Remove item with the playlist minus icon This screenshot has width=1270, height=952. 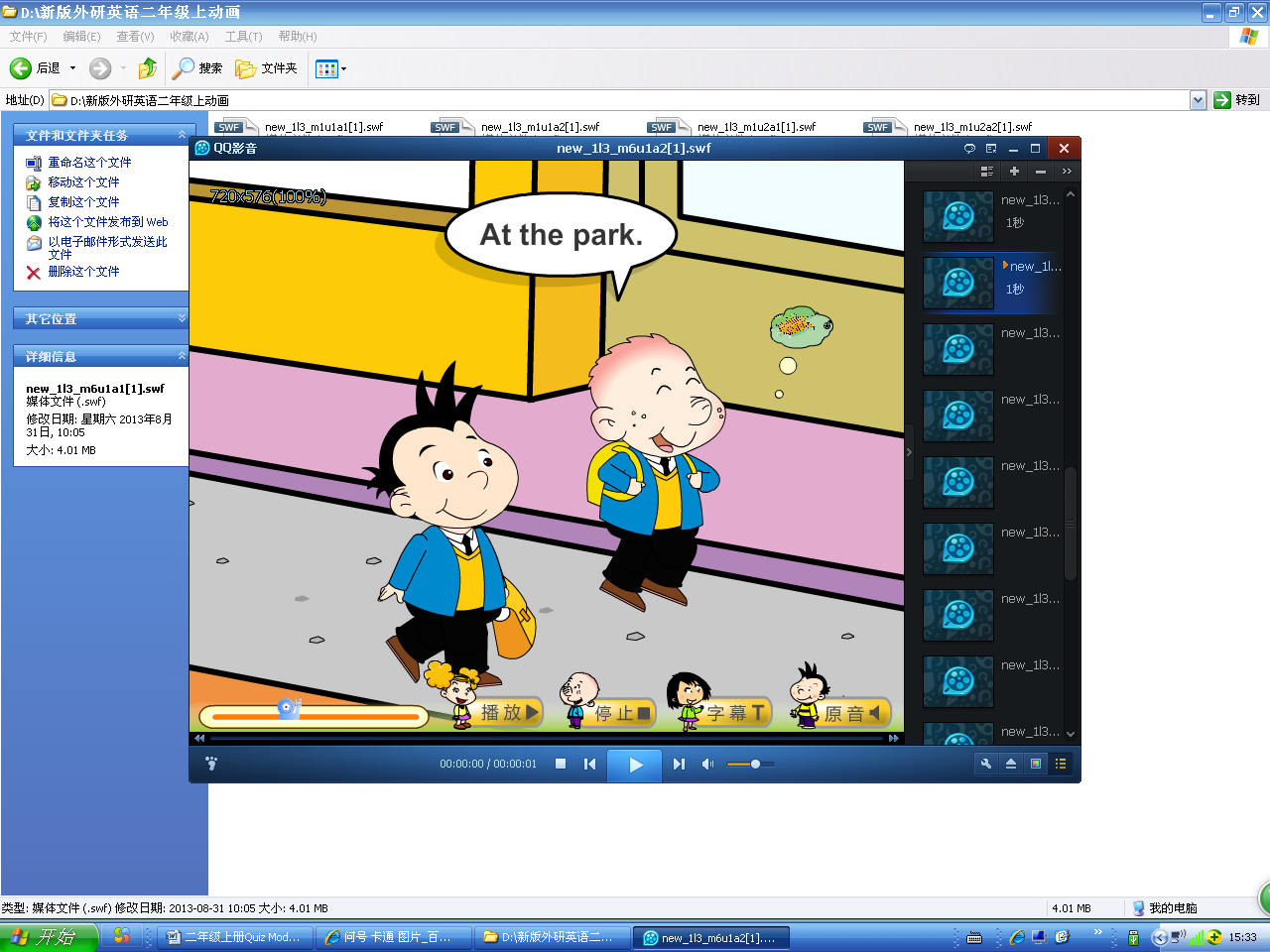(x=1040, y=172)
